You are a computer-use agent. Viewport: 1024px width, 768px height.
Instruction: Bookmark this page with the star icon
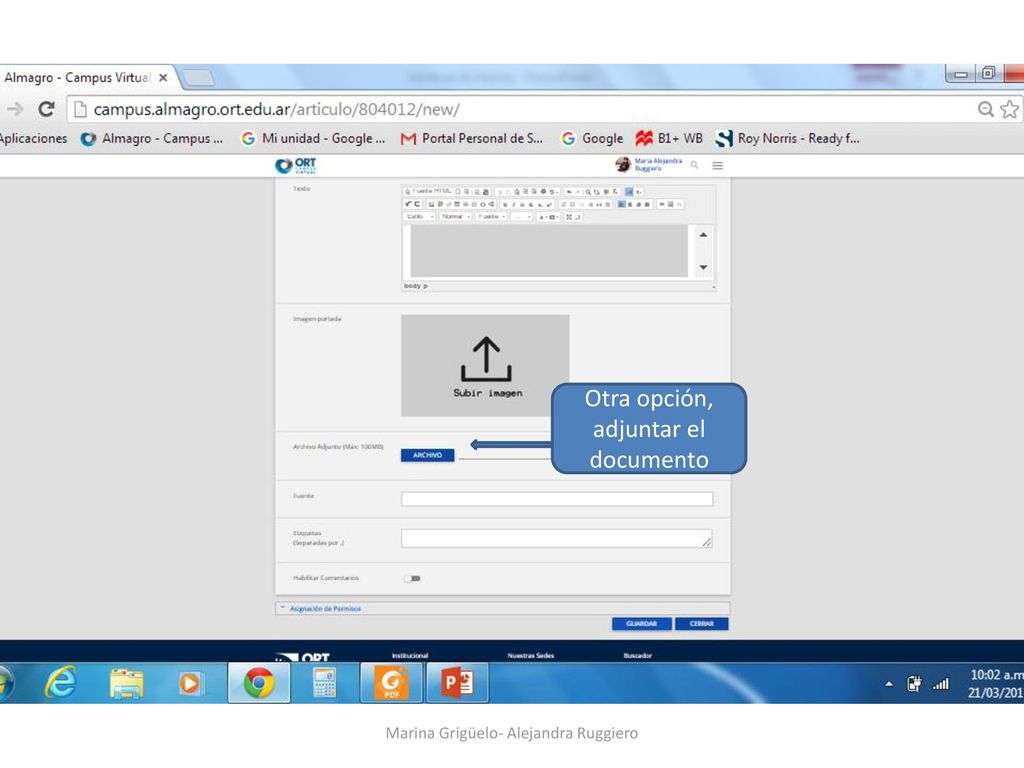1009,109
